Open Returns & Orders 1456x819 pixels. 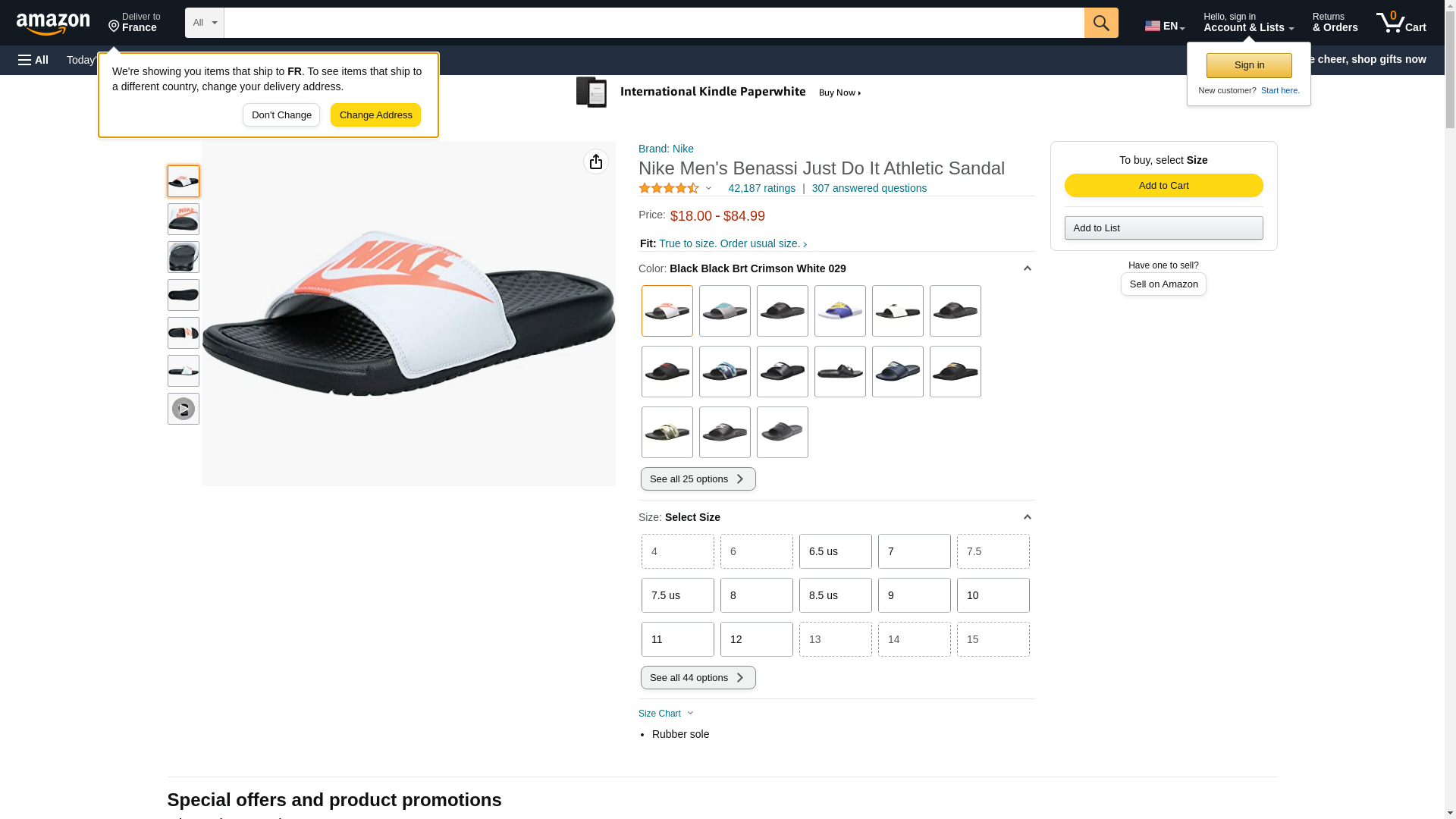1335,23
